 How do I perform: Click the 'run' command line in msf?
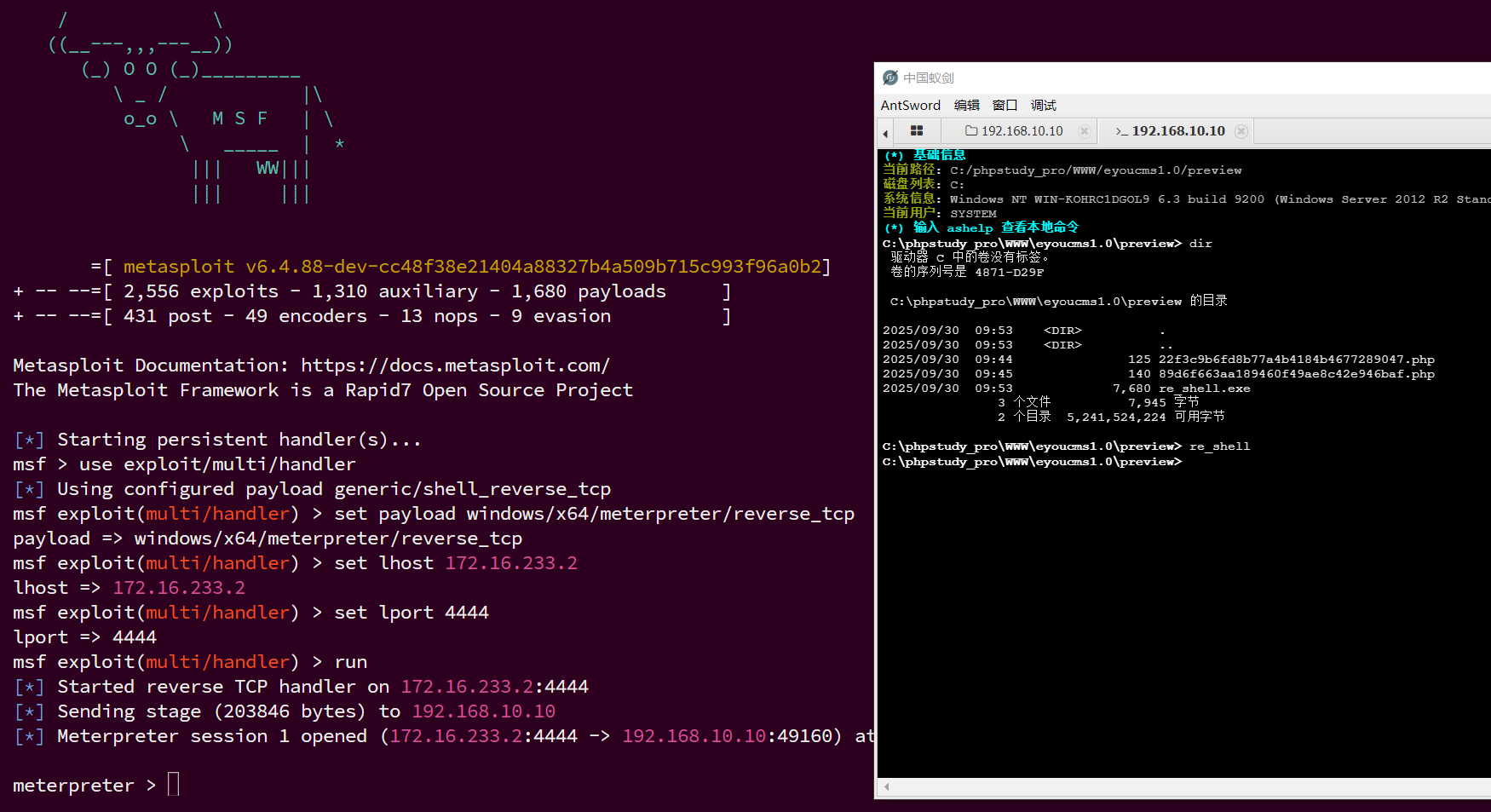(190, 661)
